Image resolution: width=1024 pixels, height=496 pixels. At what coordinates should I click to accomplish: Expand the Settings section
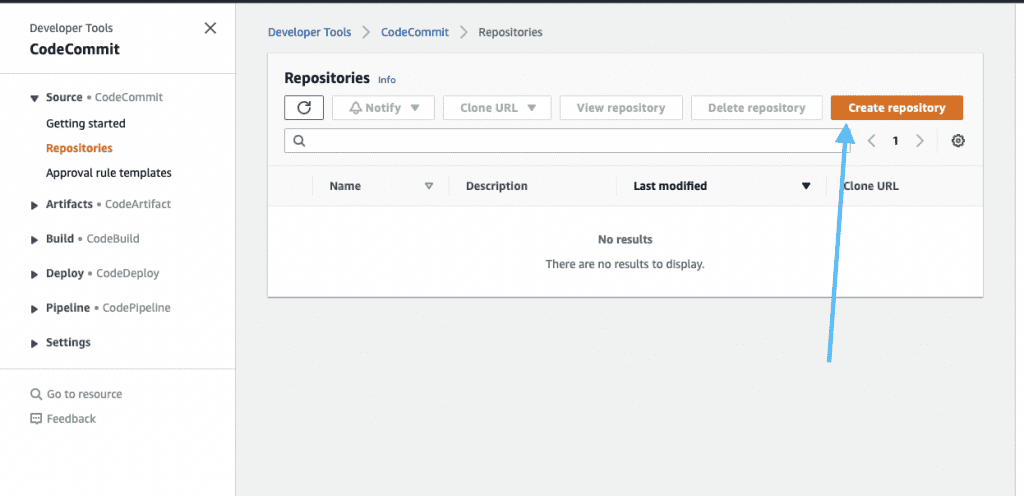click(x=35, y=343)
